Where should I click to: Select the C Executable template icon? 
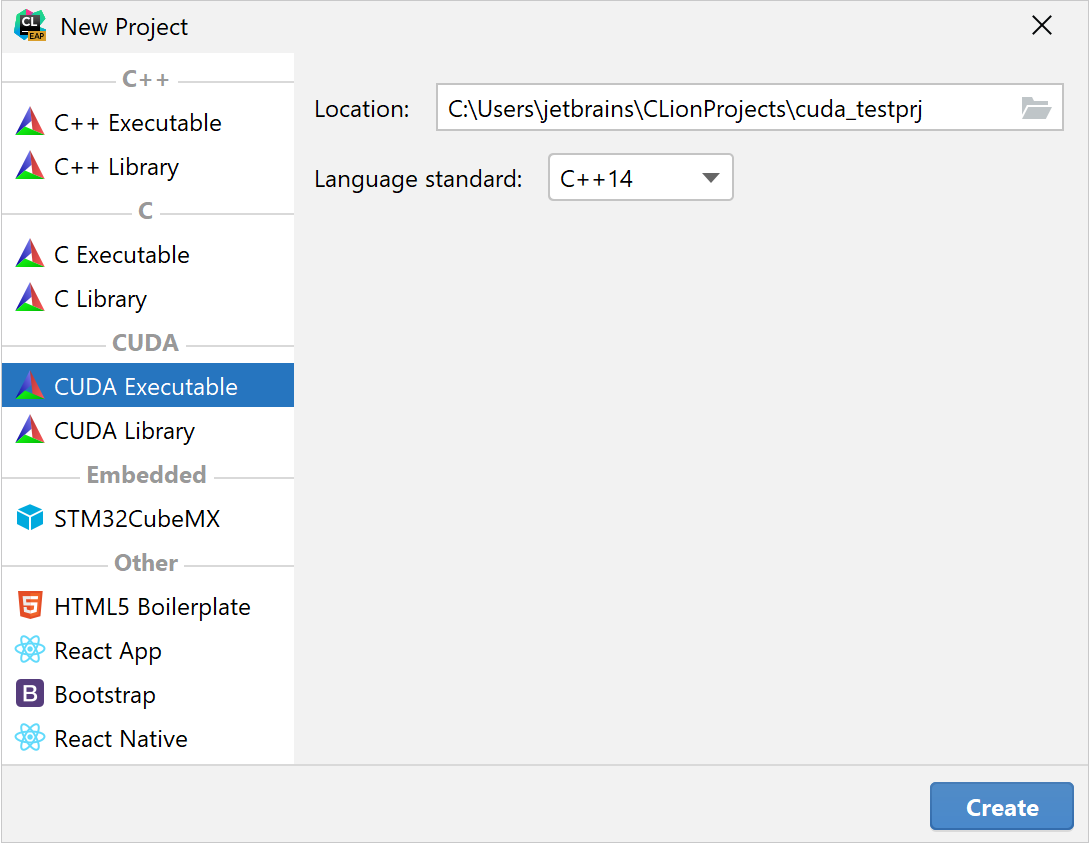(x=30, y=254)
